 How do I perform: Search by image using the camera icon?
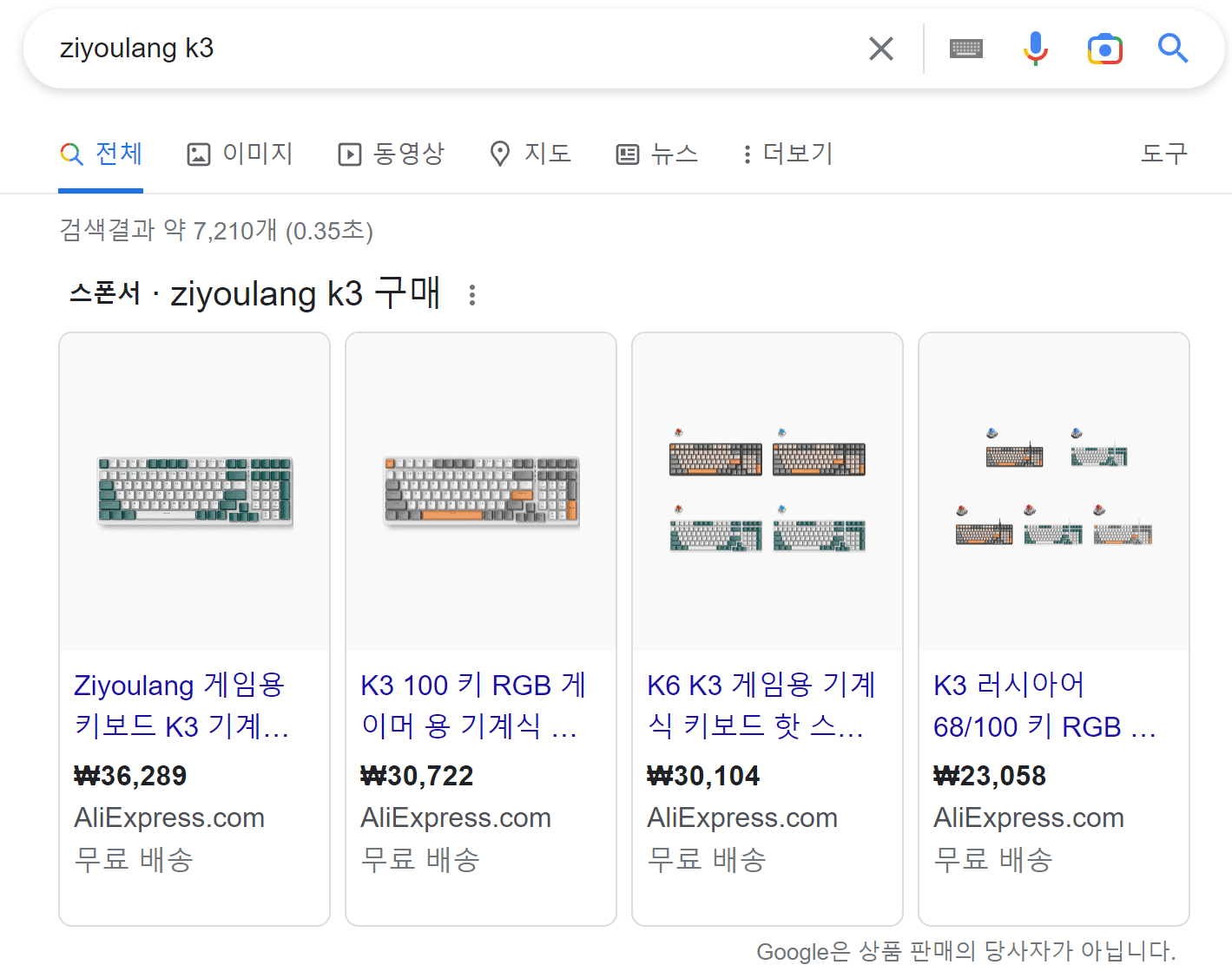1104,49
